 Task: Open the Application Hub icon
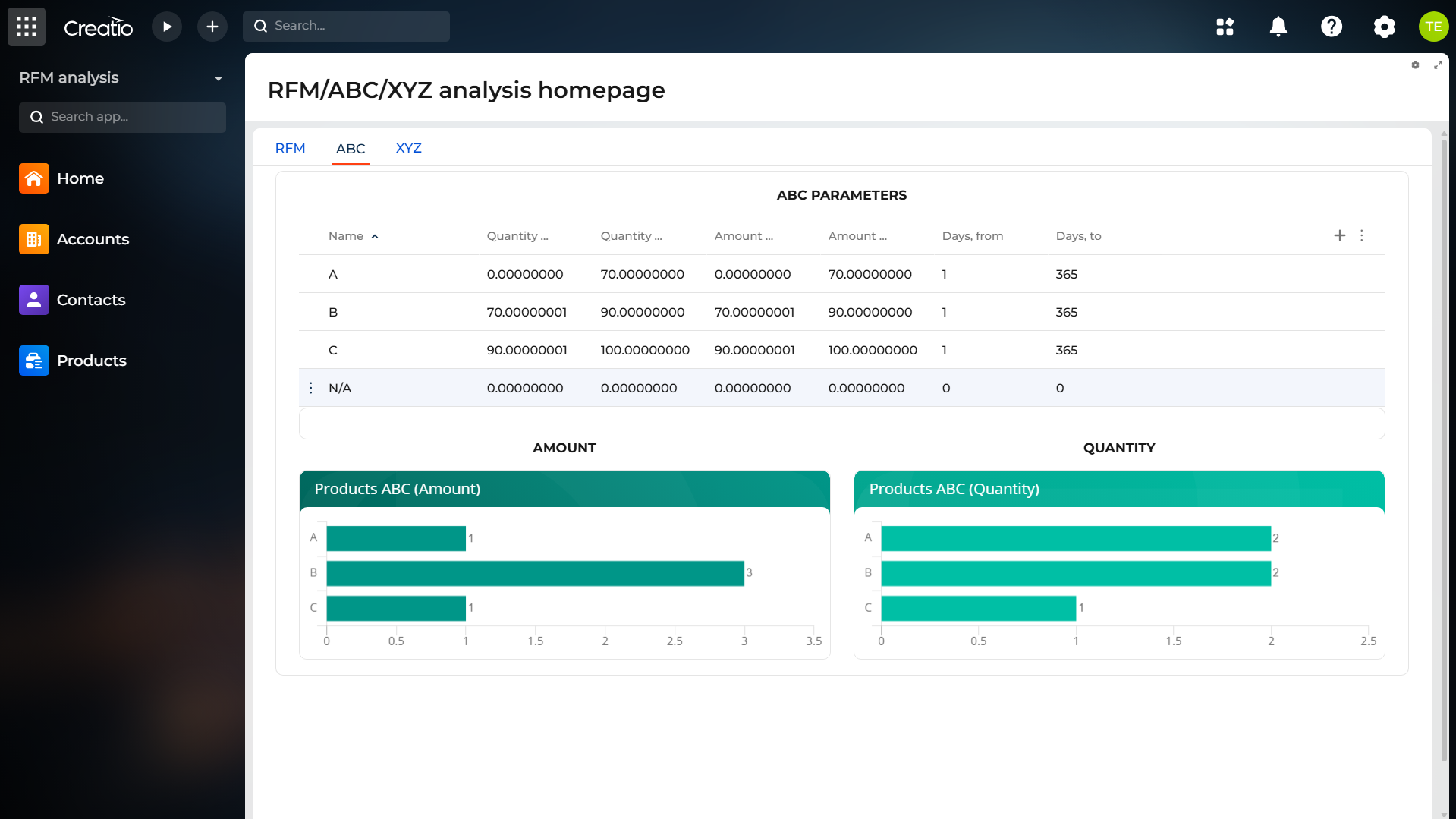(1225, 27)
